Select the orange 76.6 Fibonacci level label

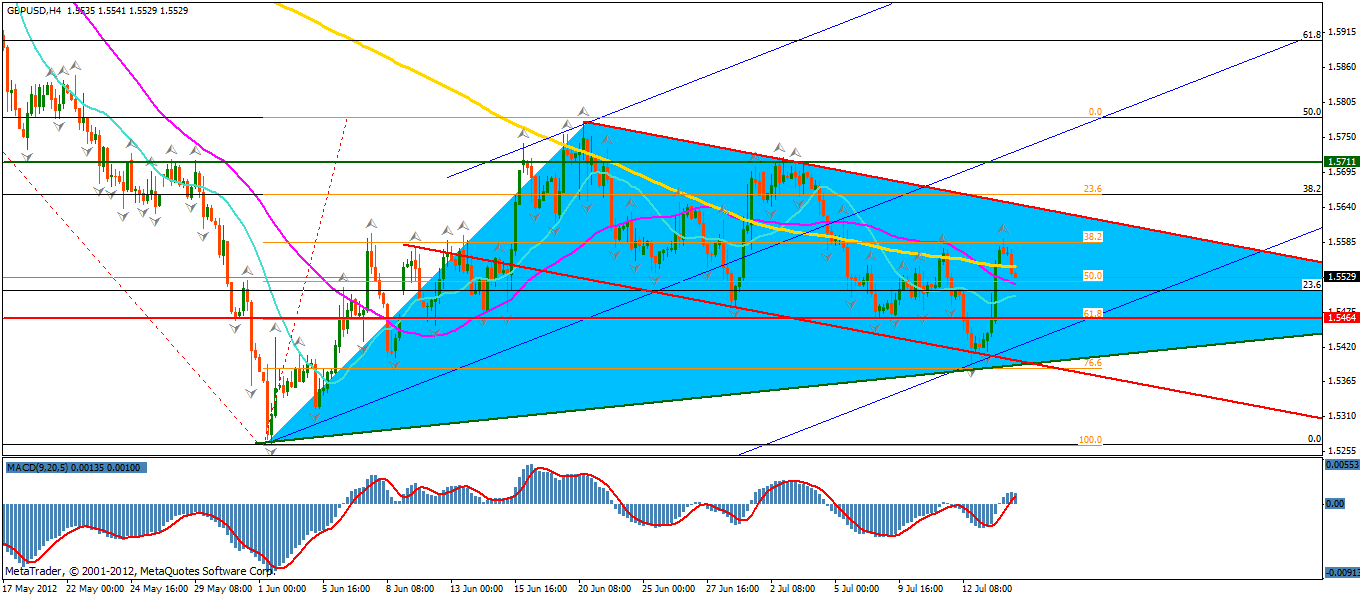click(1093, 363)
